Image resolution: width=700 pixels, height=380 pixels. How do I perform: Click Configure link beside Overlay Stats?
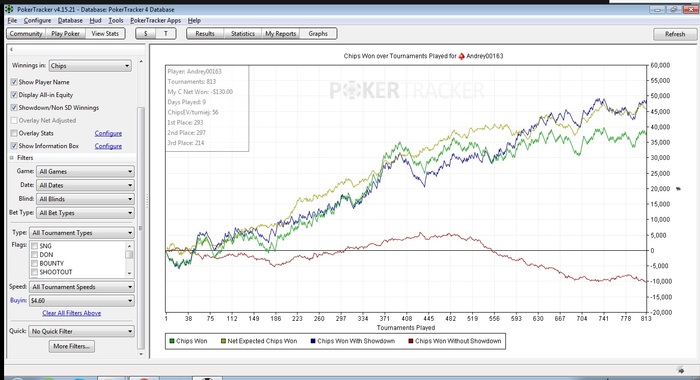(x=108, y=134)
